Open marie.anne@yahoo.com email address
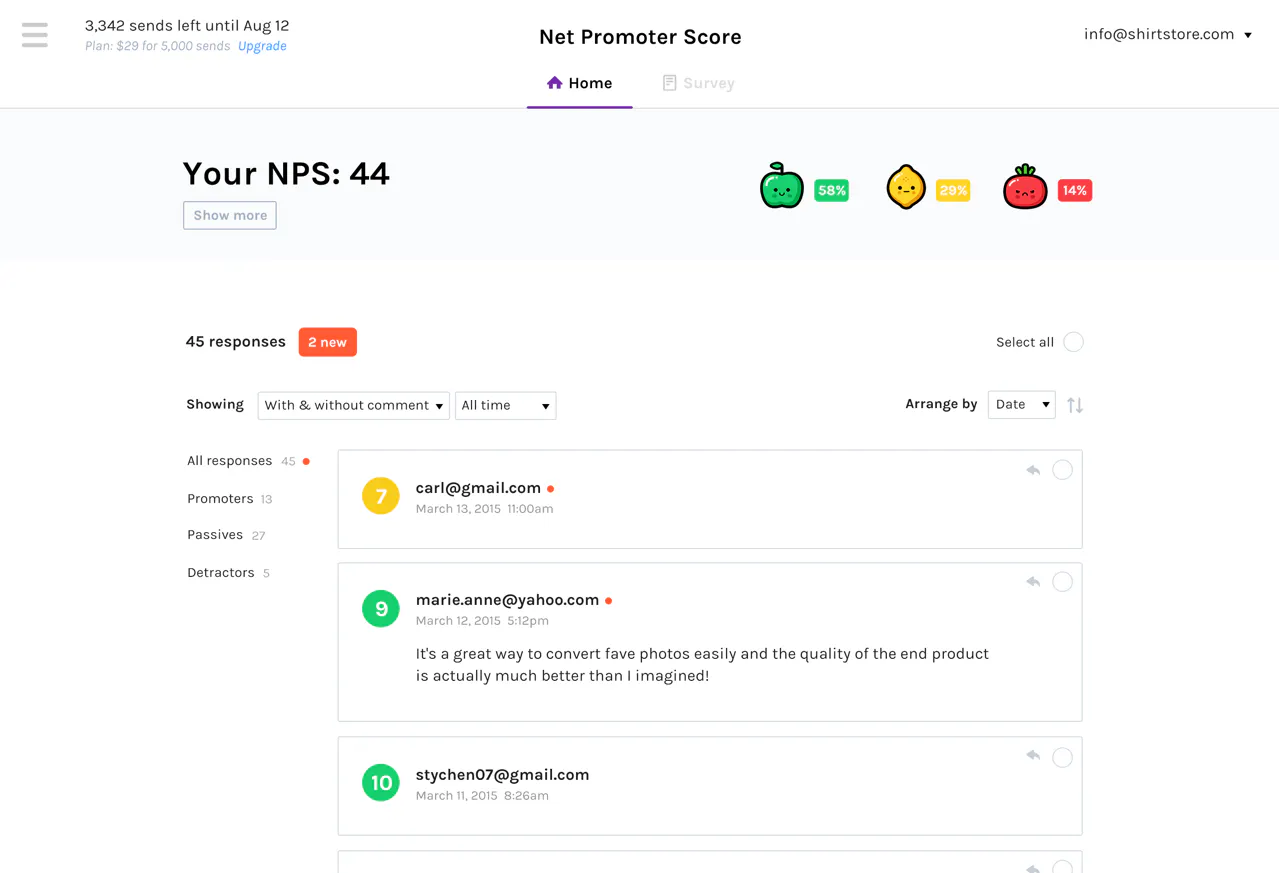Image resolution: width=1279 pixels, height=873 pixels. tap(507, 600)
